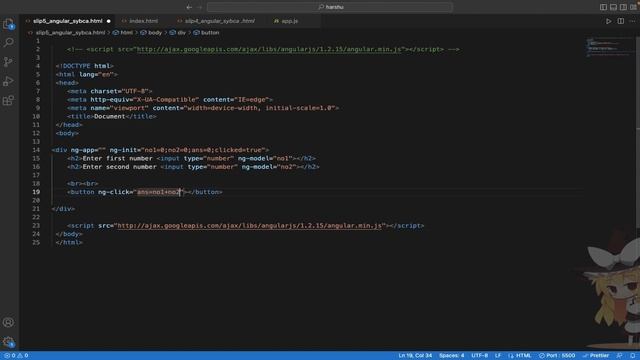The width and height of the screenshot is (640, 360).
Task: Go forward with the navigation arrow
Action: tap(200, 7)
